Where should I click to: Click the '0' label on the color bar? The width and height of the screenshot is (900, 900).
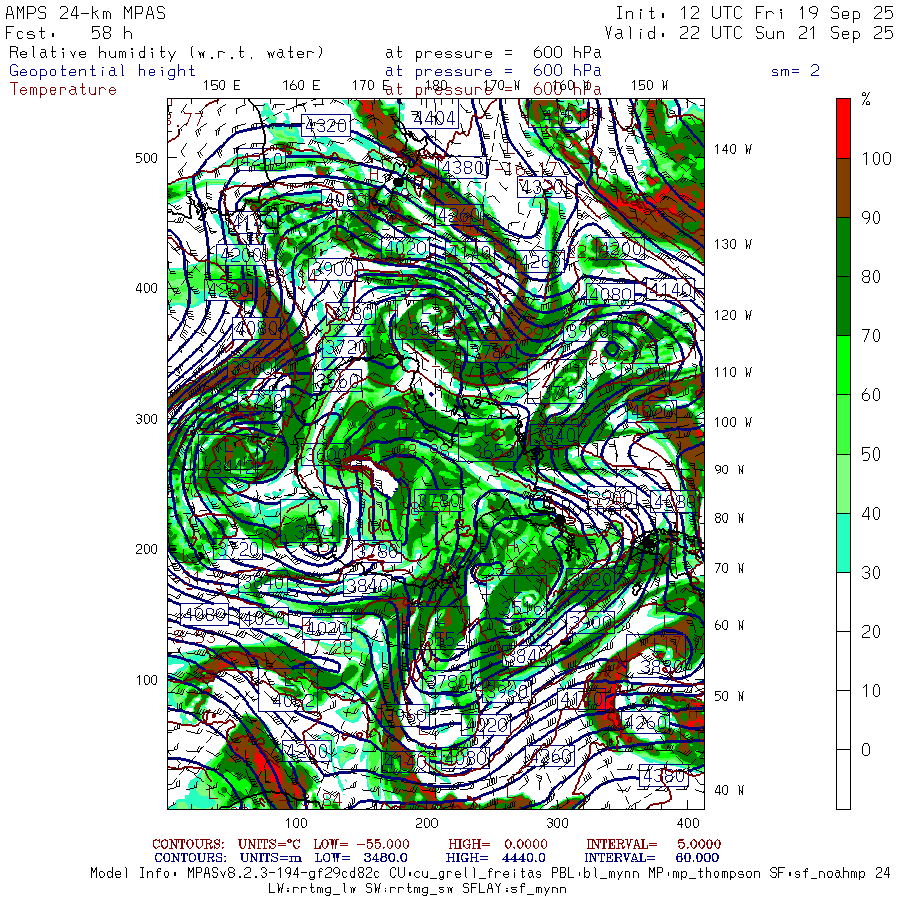pyautogui.click(x=866, y=750)
